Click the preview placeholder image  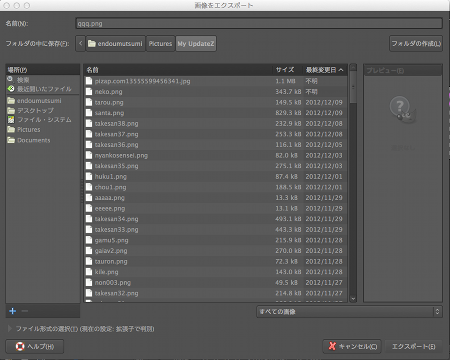tap(403, 110)
